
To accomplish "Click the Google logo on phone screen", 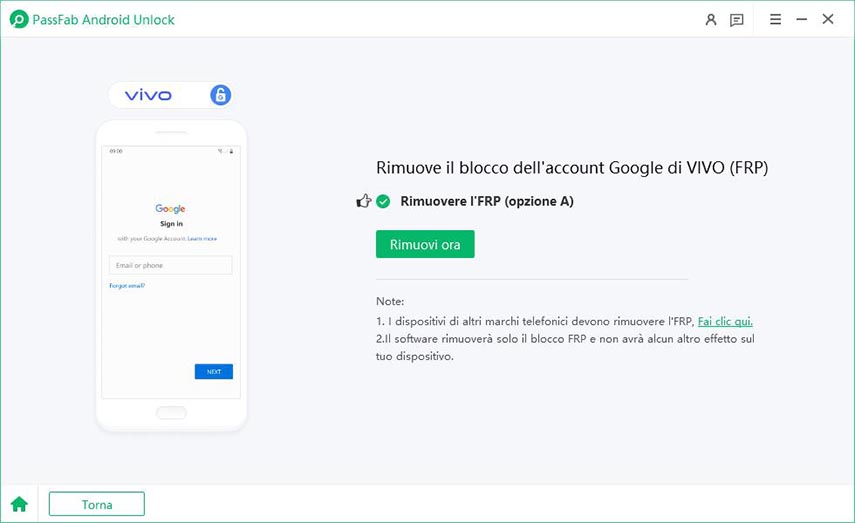I will [x=170, y=209].
